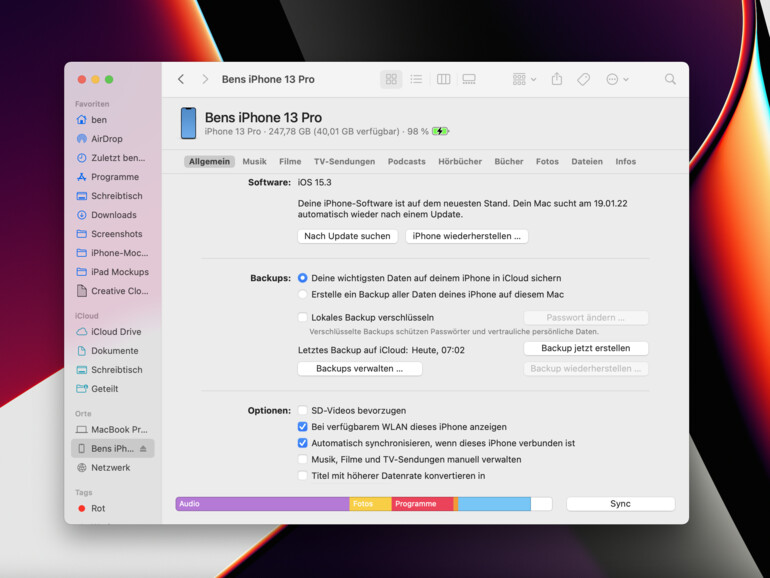
Task: Click the Sync button
Action: click(620, 504)
